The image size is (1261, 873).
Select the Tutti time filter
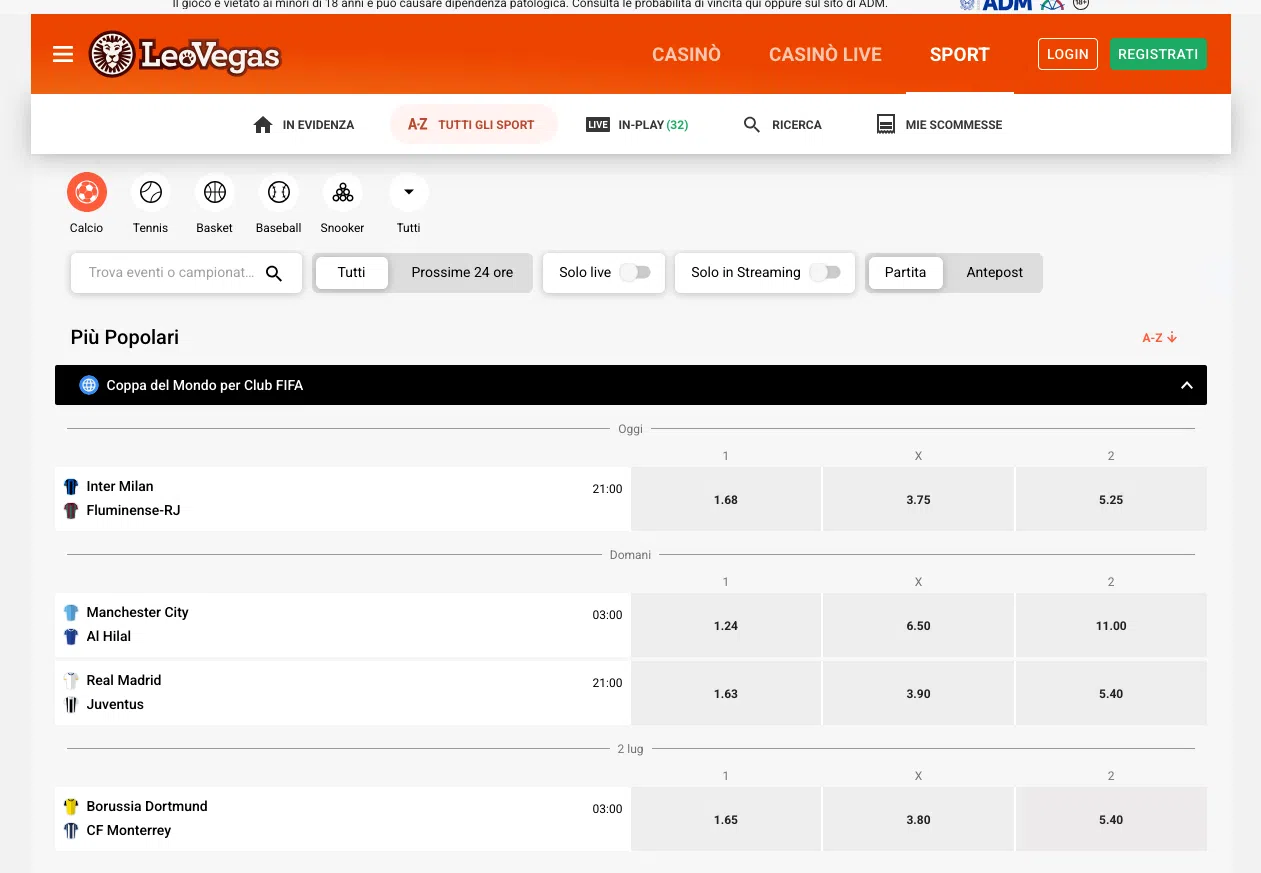(352, 272)
